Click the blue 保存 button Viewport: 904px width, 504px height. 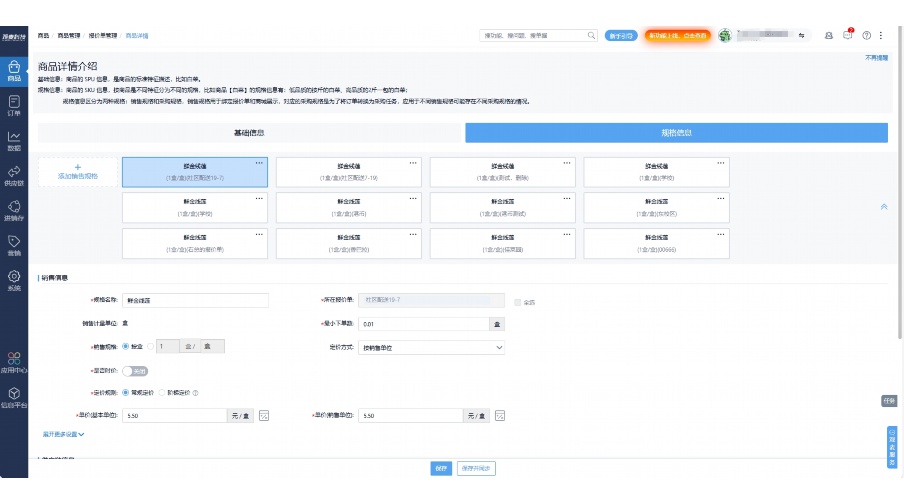click(x=440, y=468)
